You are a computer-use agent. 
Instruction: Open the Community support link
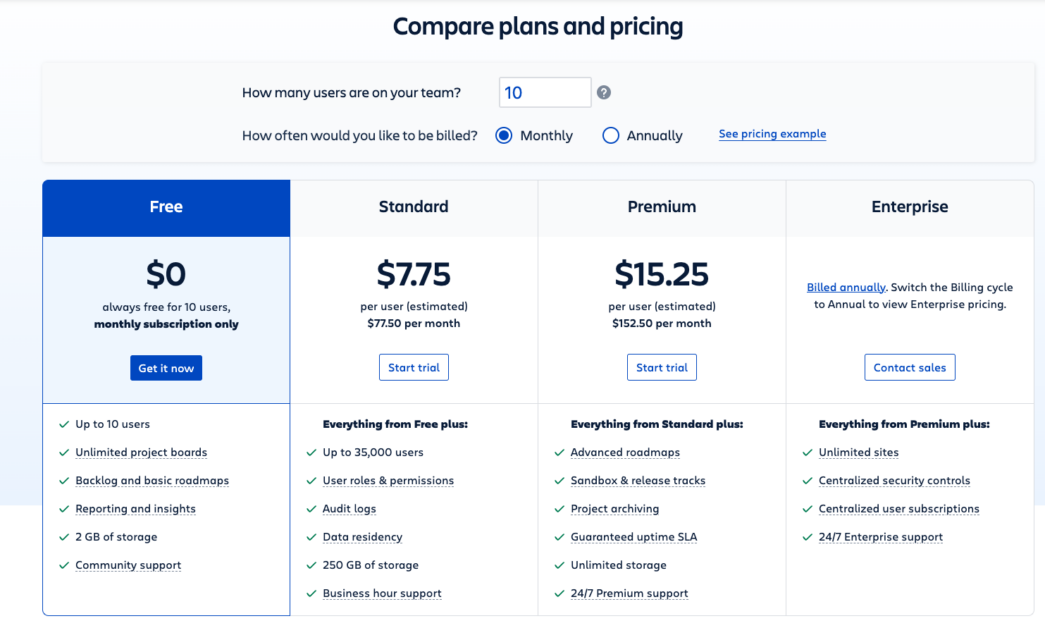pyautogui.click(x=128, y=565)
